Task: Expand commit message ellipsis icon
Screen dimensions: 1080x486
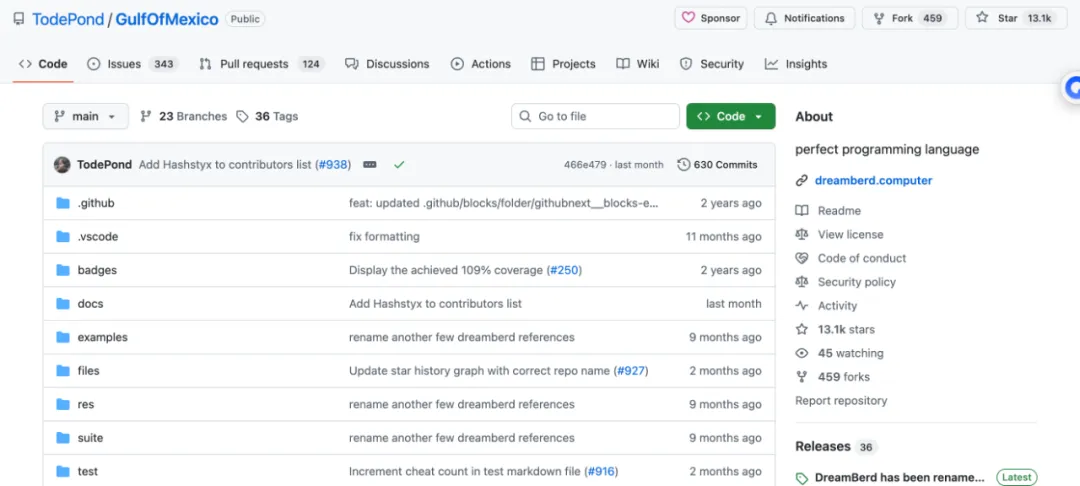Action: [369, 164]
